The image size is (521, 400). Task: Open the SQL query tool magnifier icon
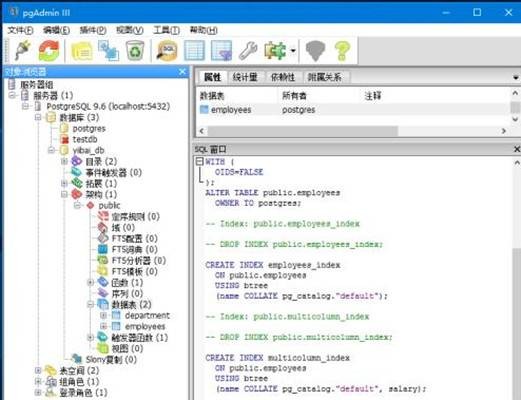(x=167, y=51)
